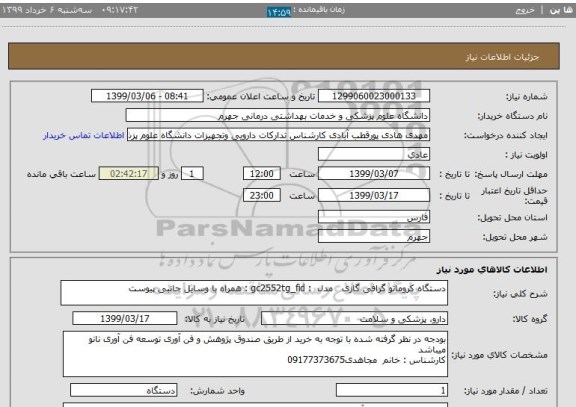Click the clock text ۰۹:۱۷:۴۲
Viewport: 576px width, 407px height.
(x=119, y=10)
